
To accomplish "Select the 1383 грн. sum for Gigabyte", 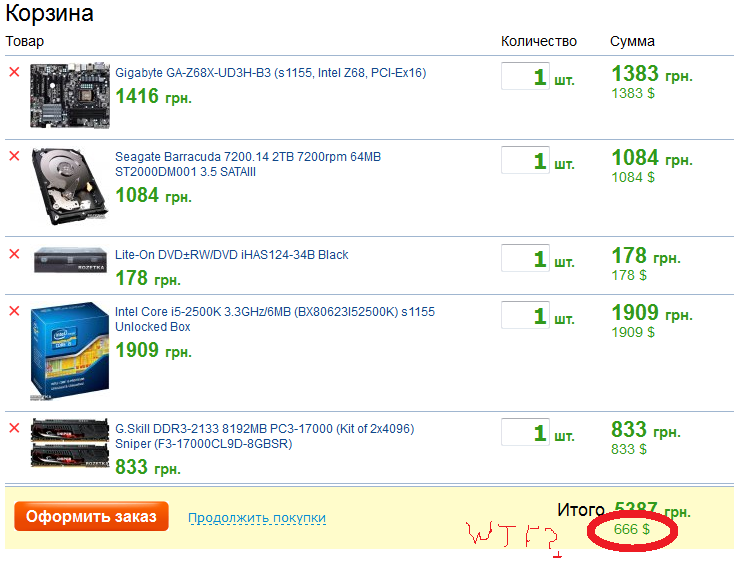I will (x=652, y=74).
